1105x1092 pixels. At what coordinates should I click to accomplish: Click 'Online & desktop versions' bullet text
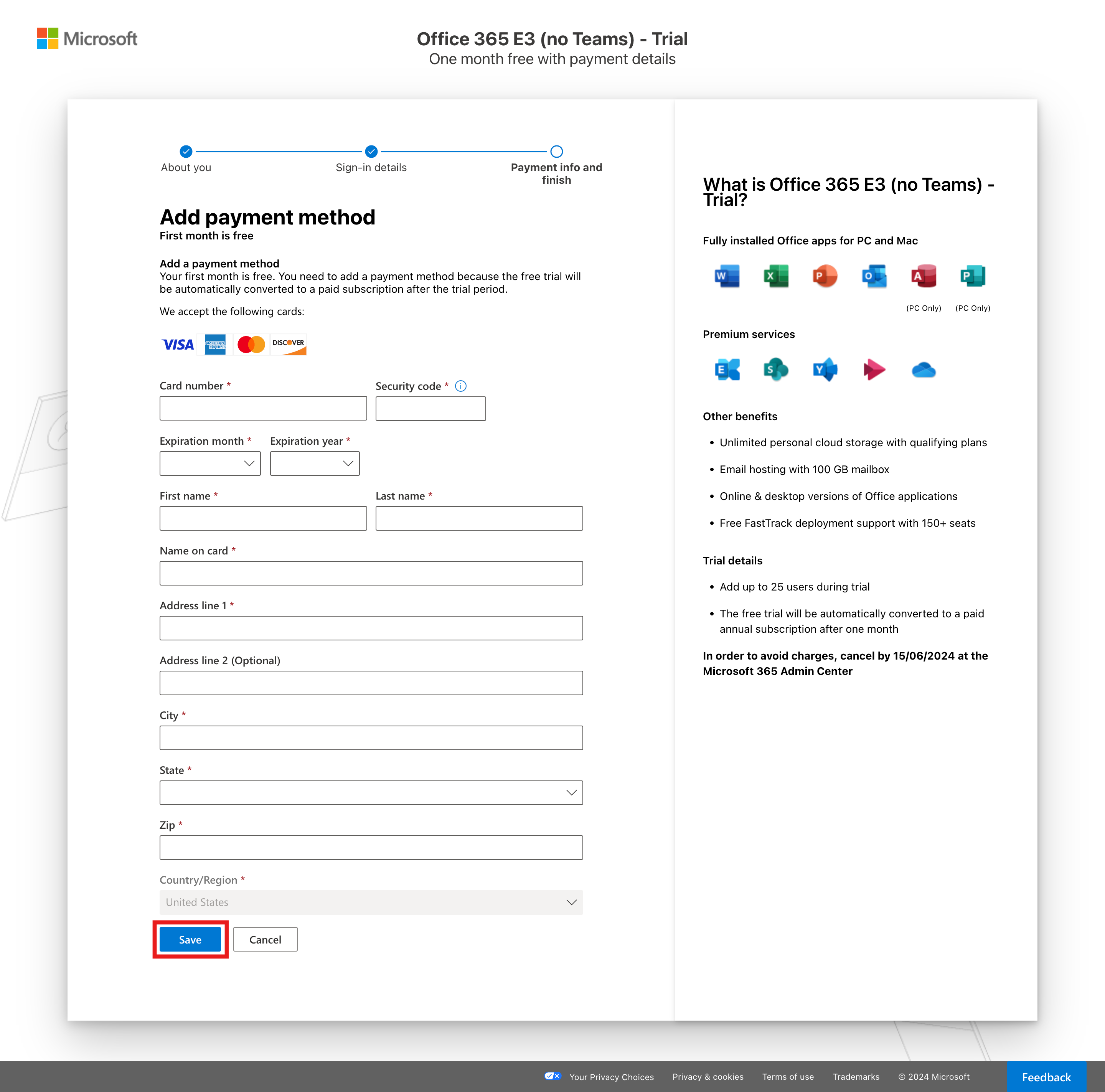coord(838,497)
